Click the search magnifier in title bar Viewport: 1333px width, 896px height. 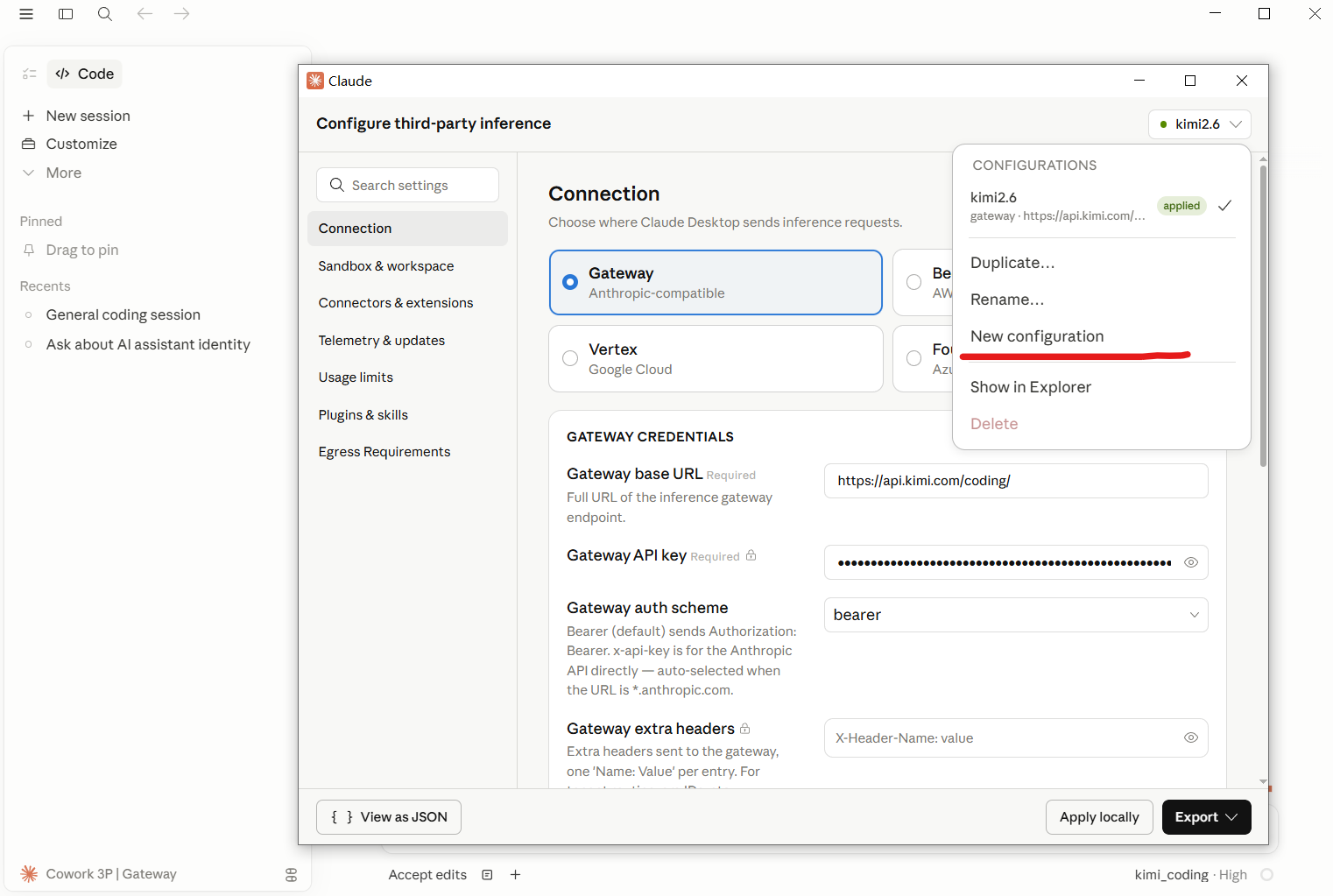click(105, 14)
